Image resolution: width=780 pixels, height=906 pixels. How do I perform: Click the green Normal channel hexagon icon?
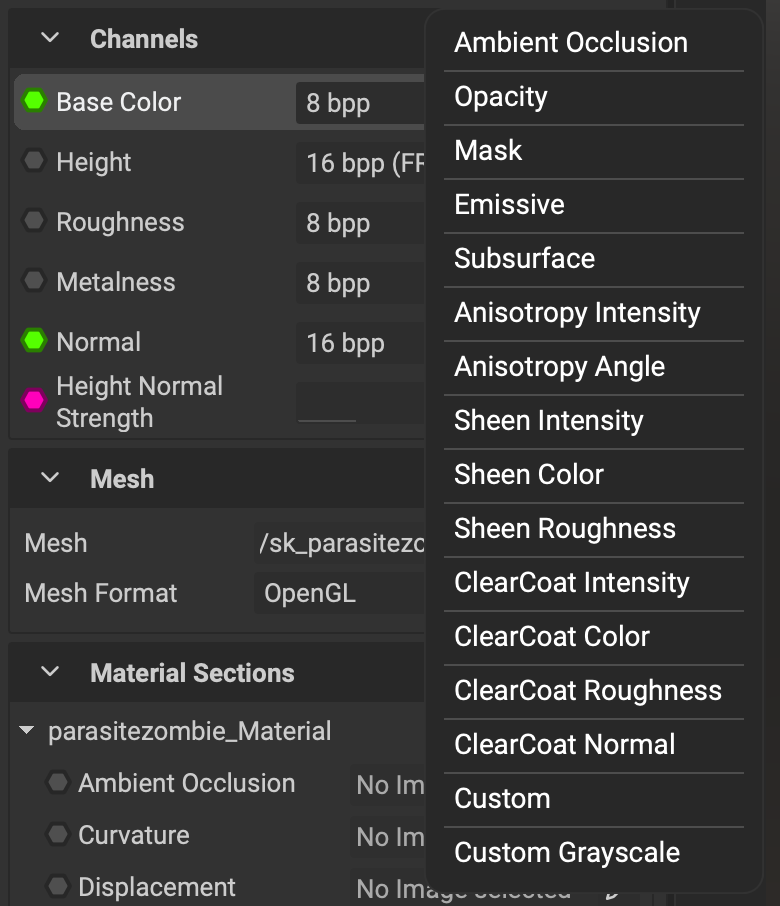click(35, 341)
